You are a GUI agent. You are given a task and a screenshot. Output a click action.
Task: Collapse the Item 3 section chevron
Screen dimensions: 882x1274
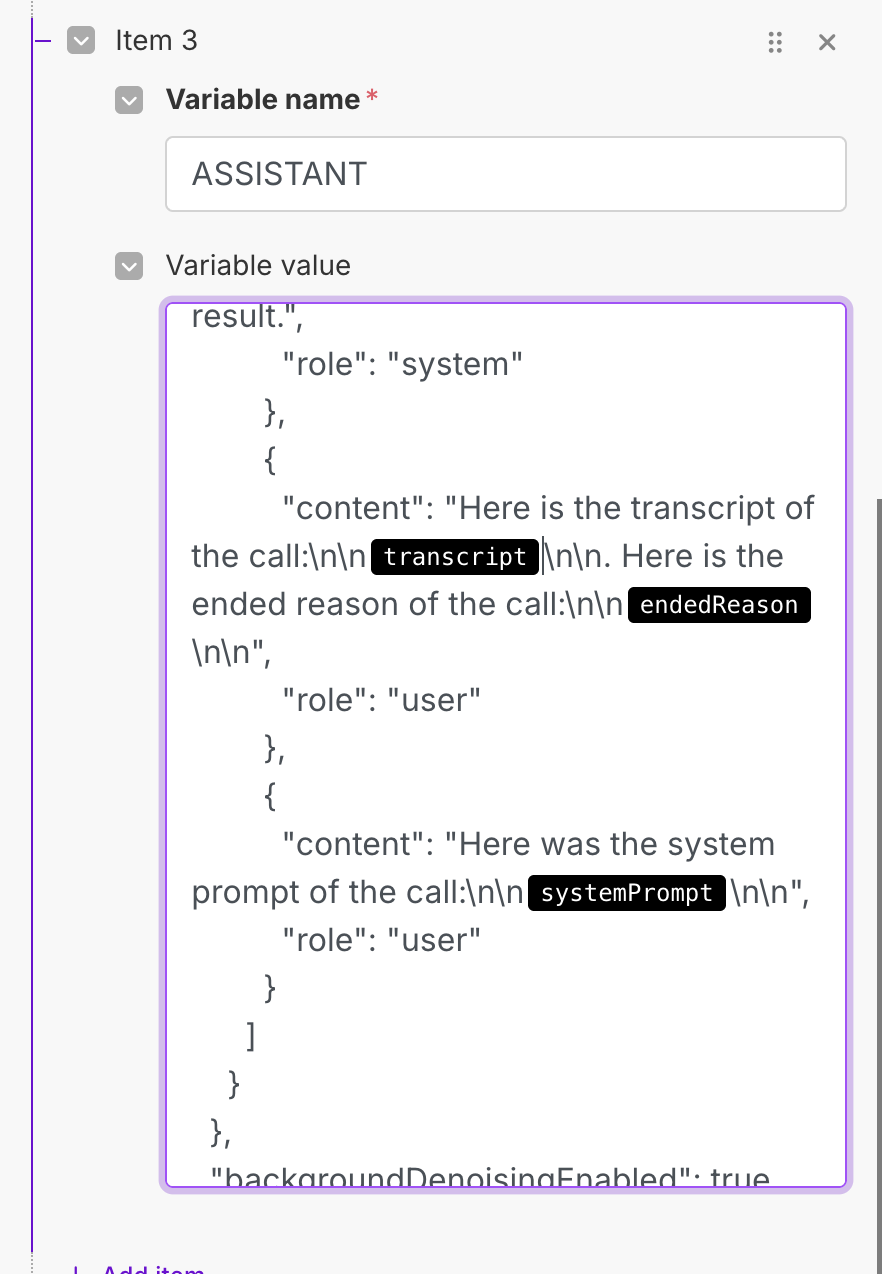click(x=81, y=41)
